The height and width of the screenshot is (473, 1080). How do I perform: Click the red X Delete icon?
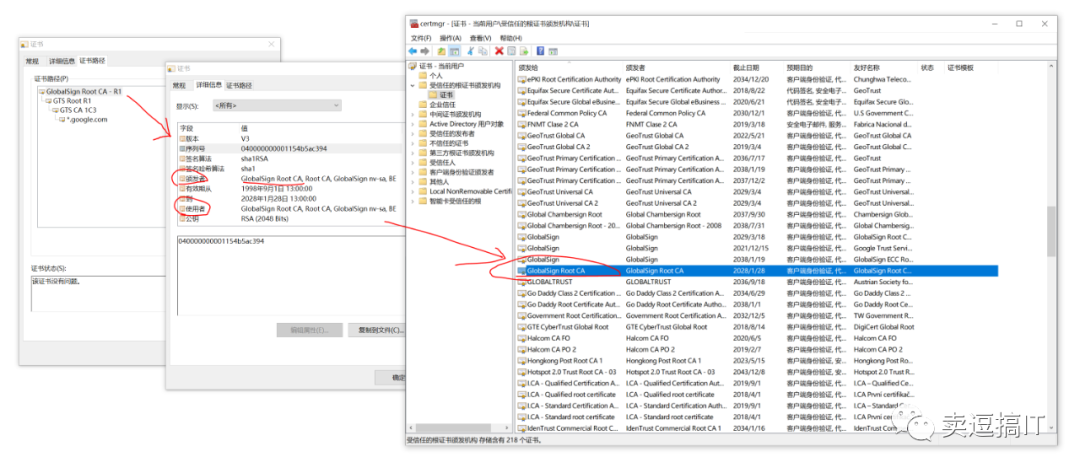(x=499, y=51)
